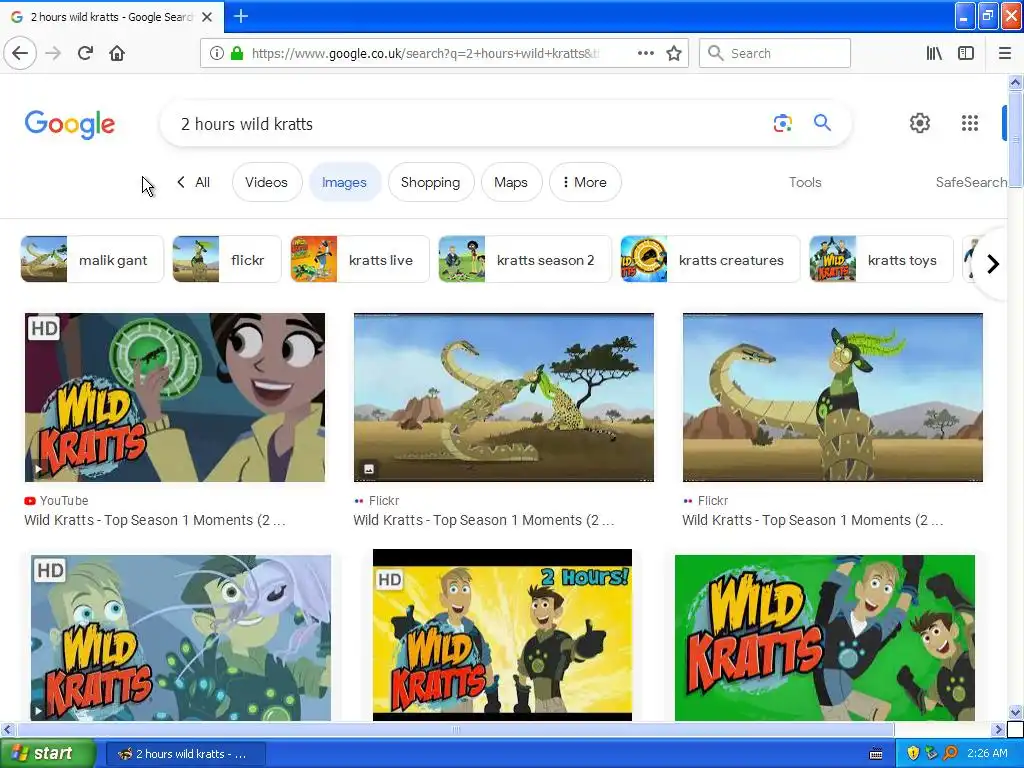Select the Firefox taskbar window button
The width and height of the screenshot is (1024, 768).
[185, 754]
